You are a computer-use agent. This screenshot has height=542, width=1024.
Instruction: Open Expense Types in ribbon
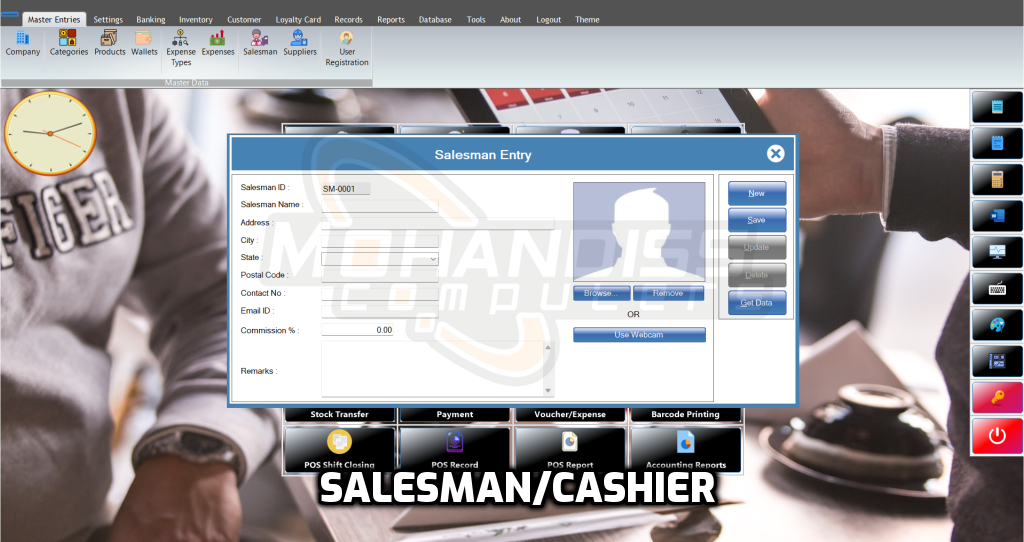[180, 48]
